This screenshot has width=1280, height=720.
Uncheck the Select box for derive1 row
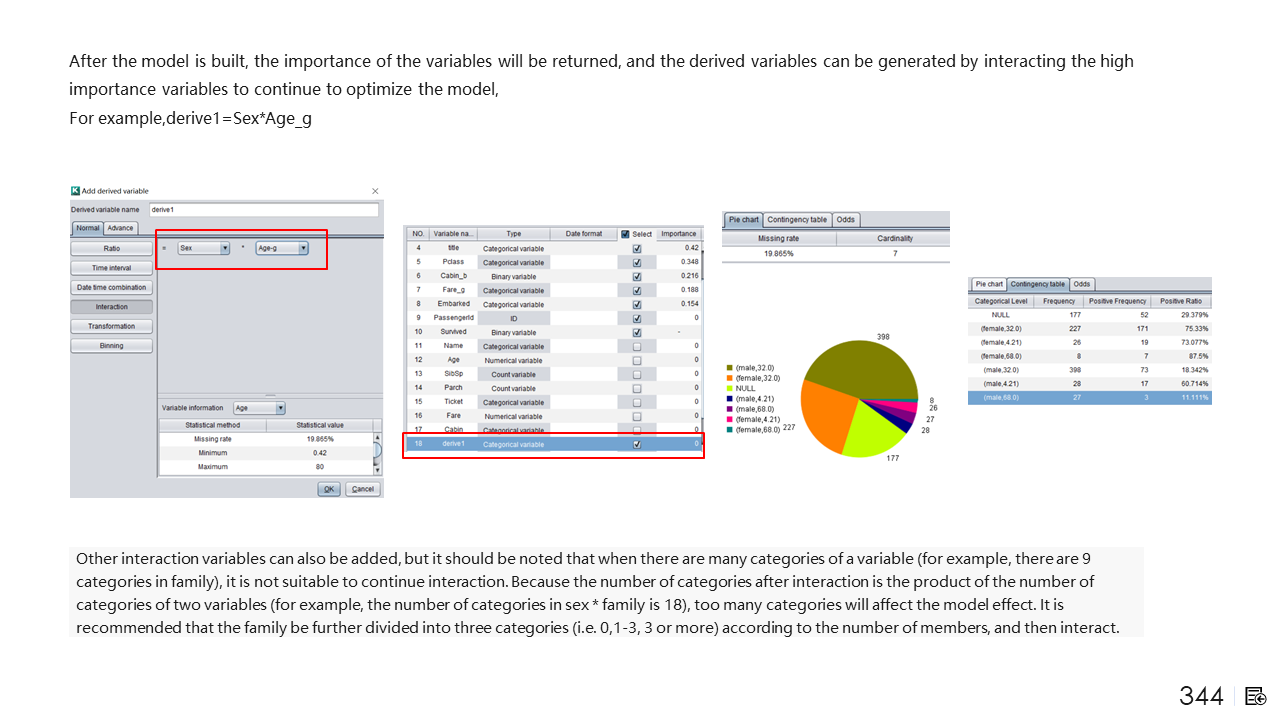[x=637, y=444]
